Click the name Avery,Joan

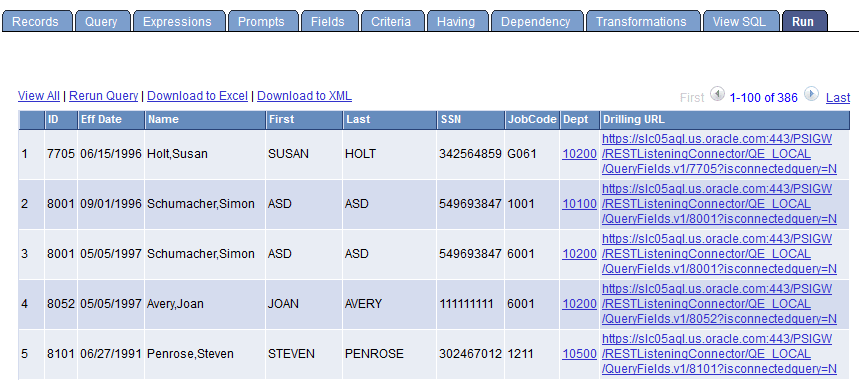tap(175, 304)
